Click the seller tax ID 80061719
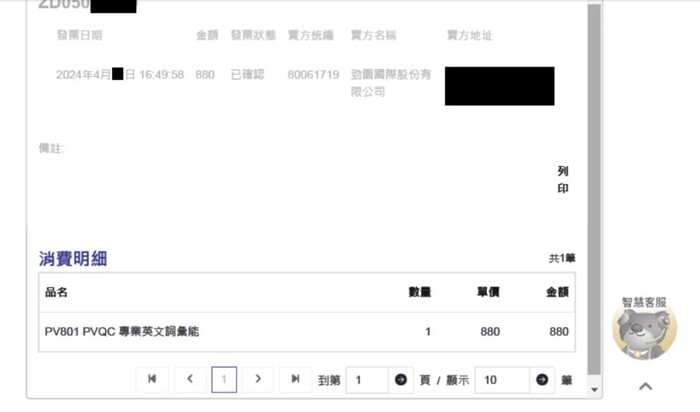 313,75
